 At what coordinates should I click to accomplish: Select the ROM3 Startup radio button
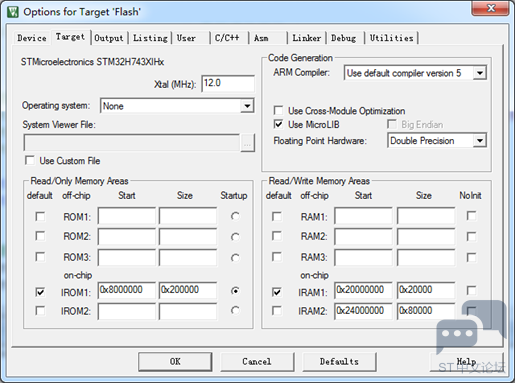click(235, 258)
